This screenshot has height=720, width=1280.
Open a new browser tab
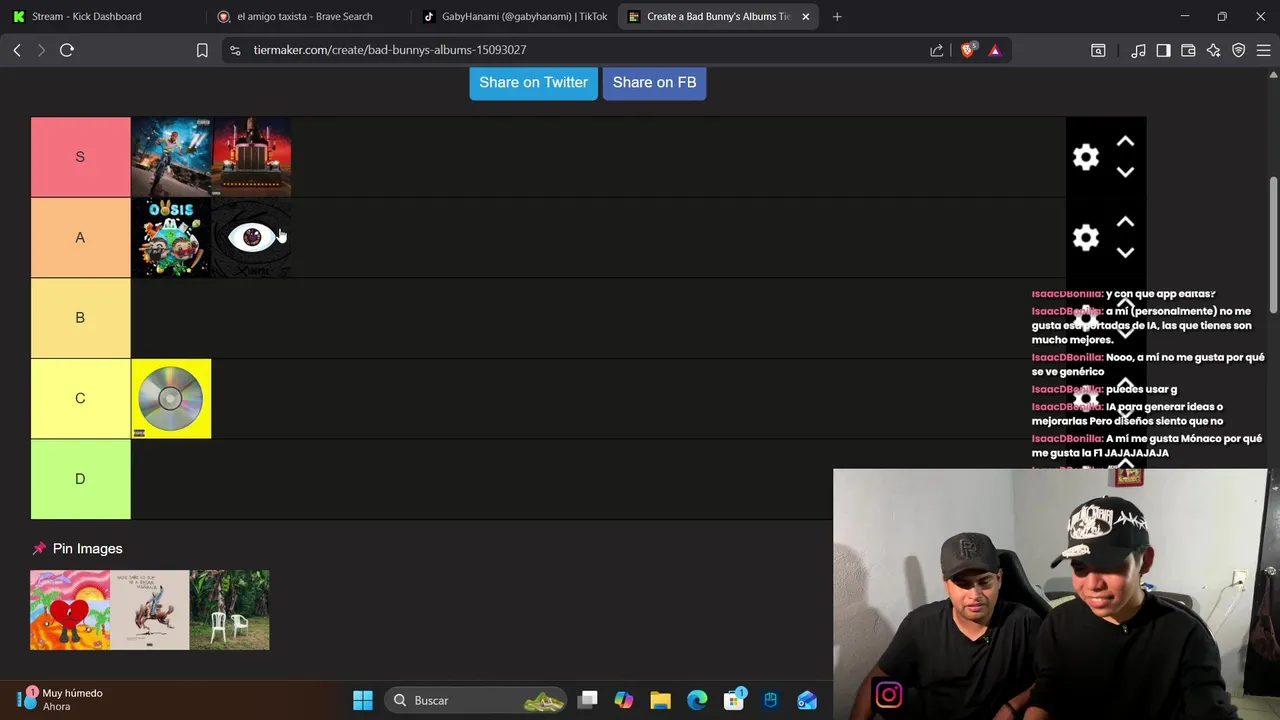coord(837,16)
